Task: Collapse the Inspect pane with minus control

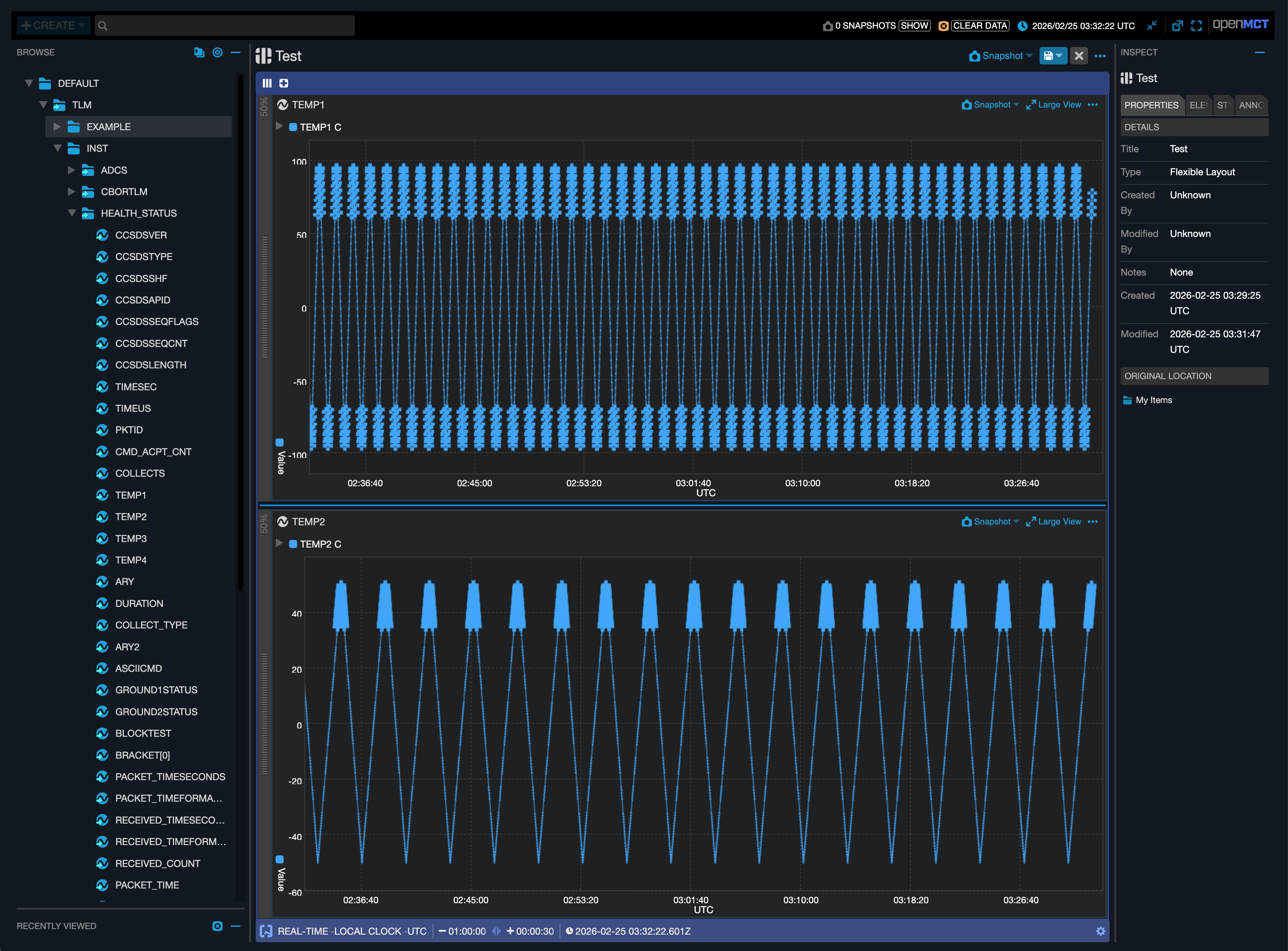Action: point(1261,52)
